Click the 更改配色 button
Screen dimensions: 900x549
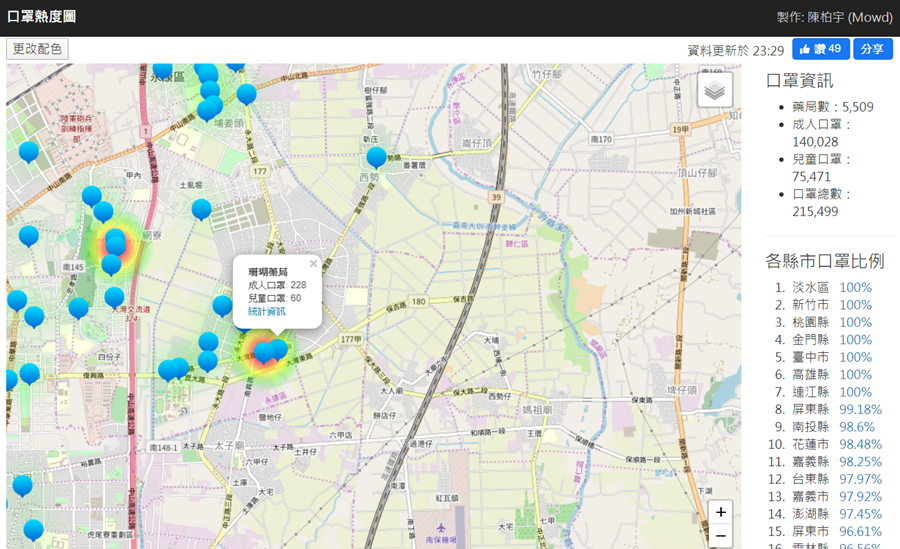(38, 49)
